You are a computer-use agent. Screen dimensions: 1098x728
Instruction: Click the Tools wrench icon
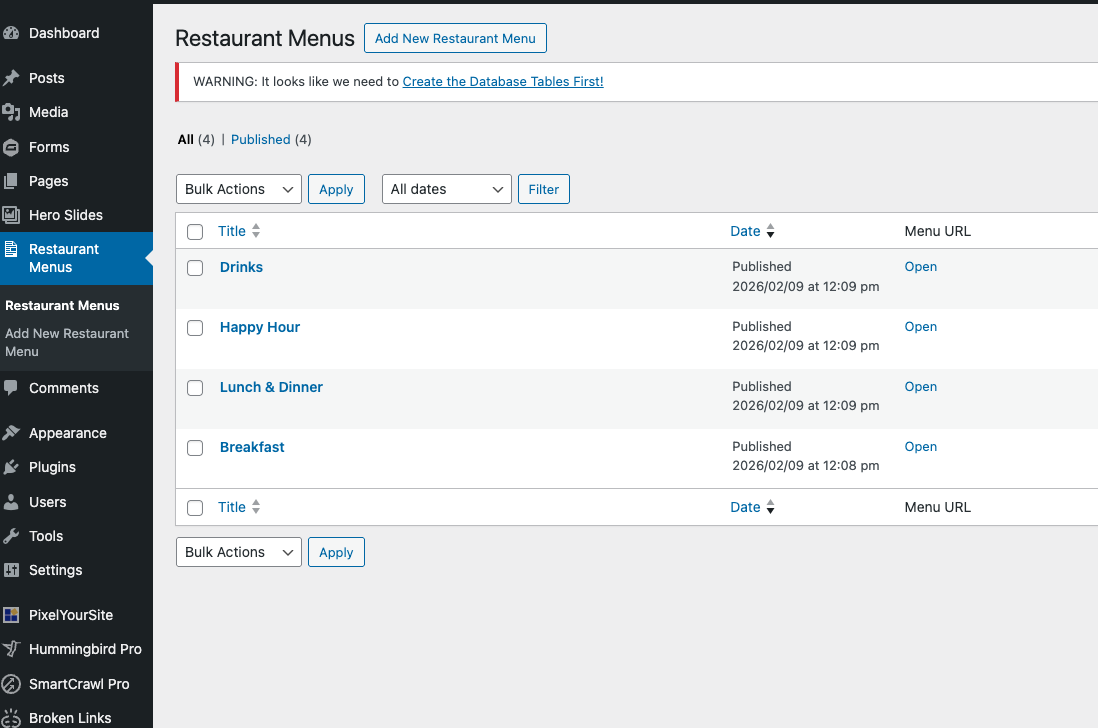pos(12,536)
